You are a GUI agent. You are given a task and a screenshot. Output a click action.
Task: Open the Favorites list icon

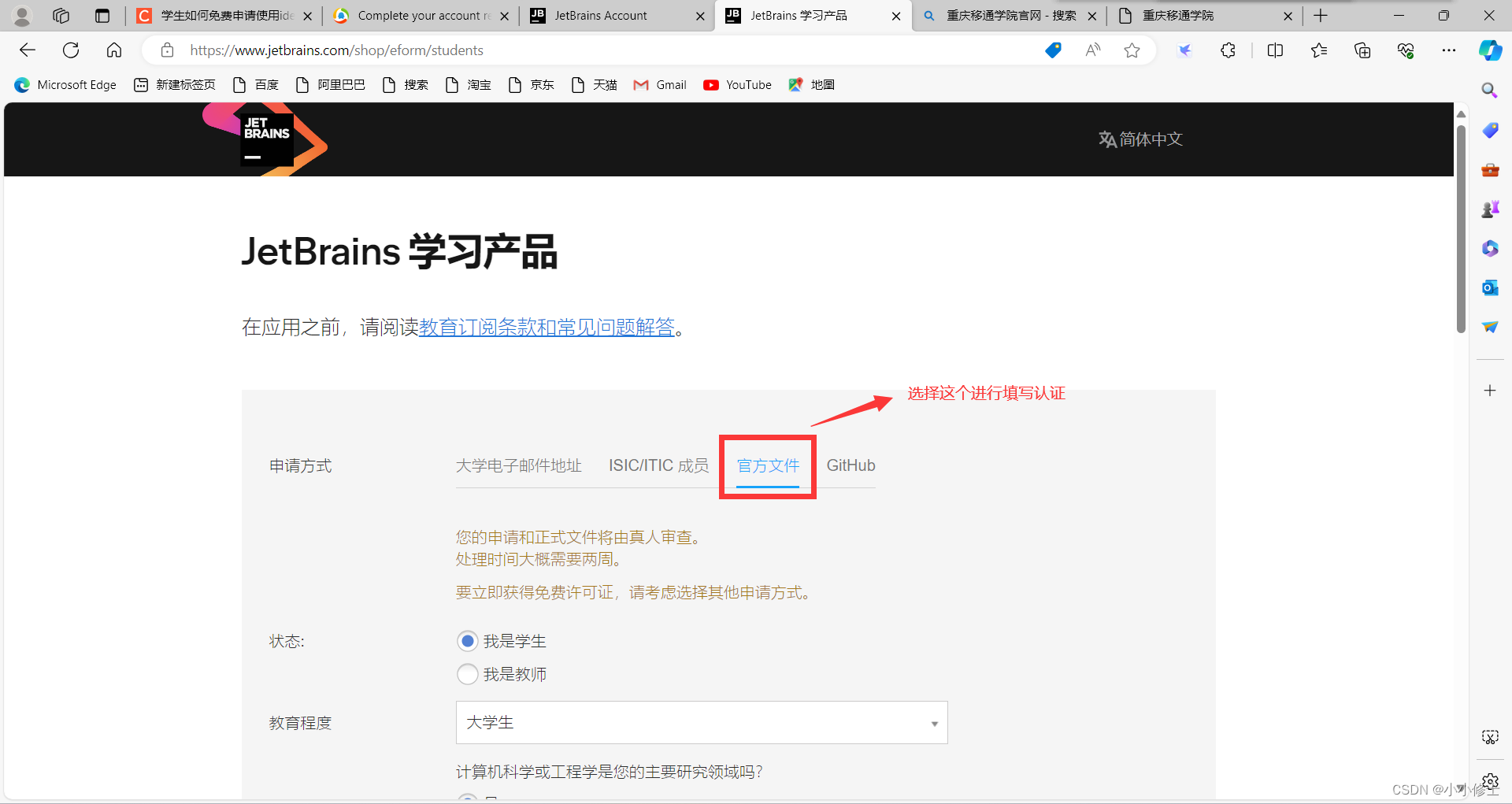pos(1319,50)
